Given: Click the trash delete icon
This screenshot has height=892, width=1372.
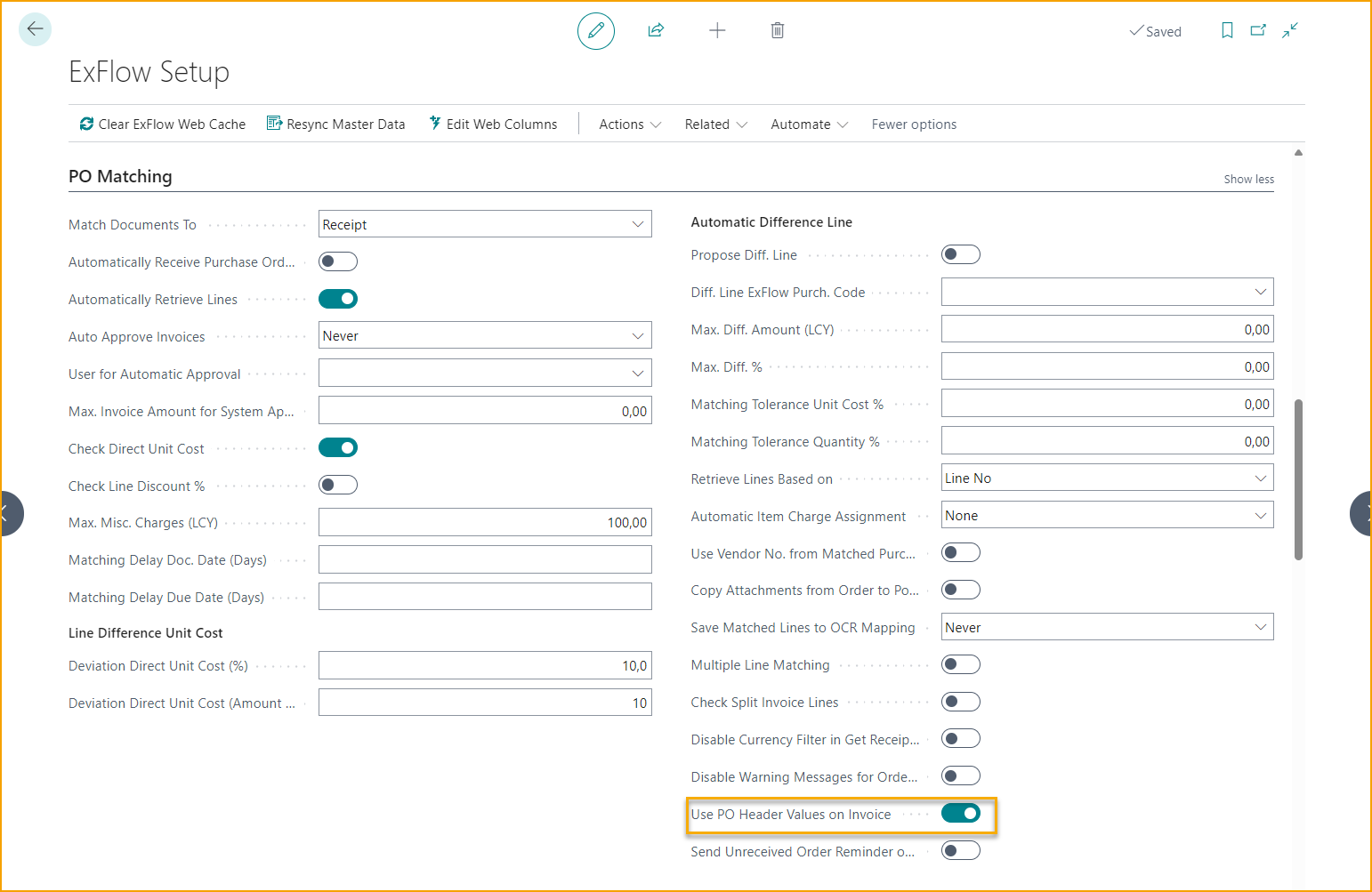Looking at the screenshot, I should pyautogui.click(x=778, y=30).
